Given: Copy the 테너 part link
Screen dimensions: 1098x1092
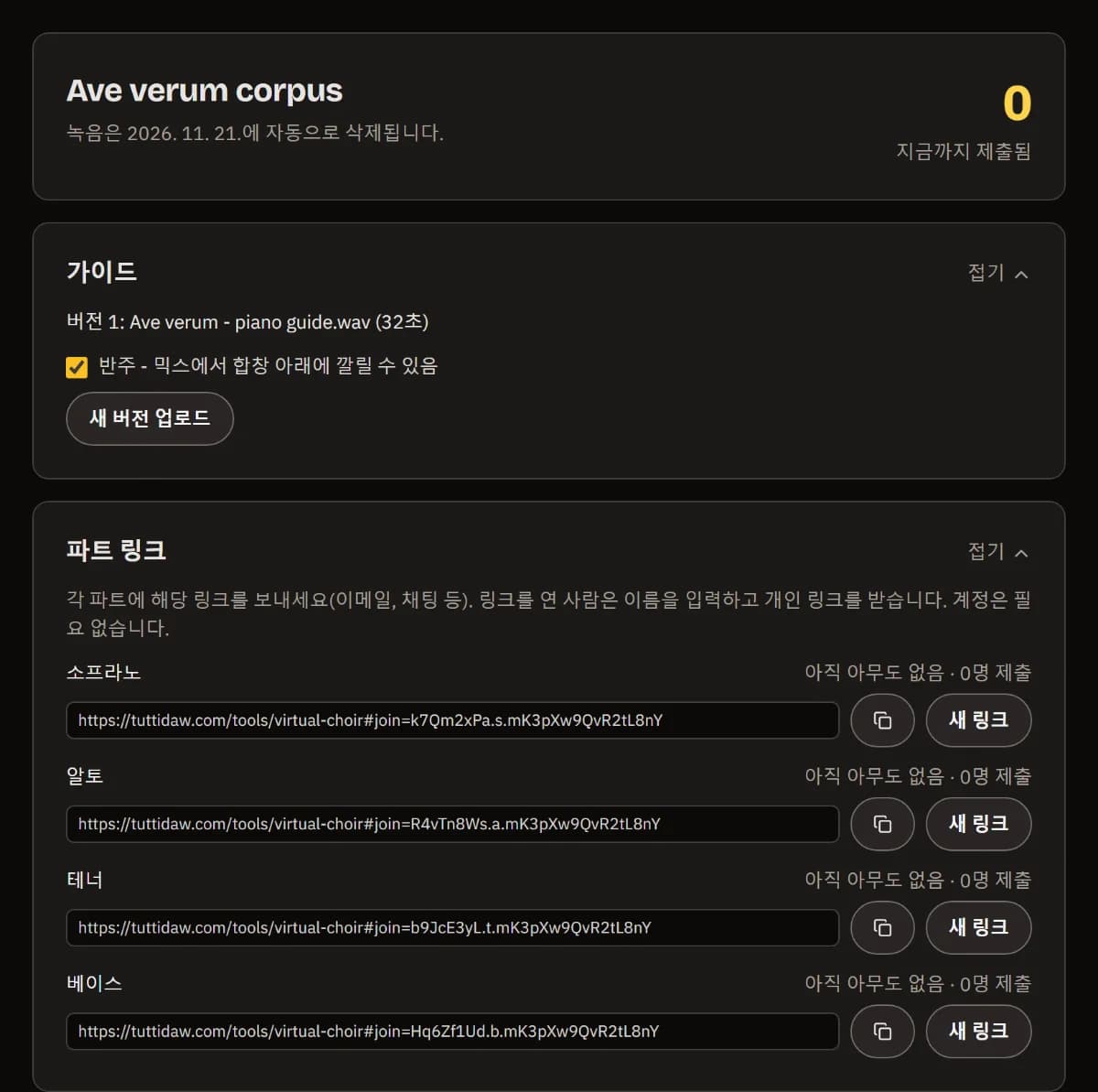Looking at the screenshot, I should click(x=882, y=927).
